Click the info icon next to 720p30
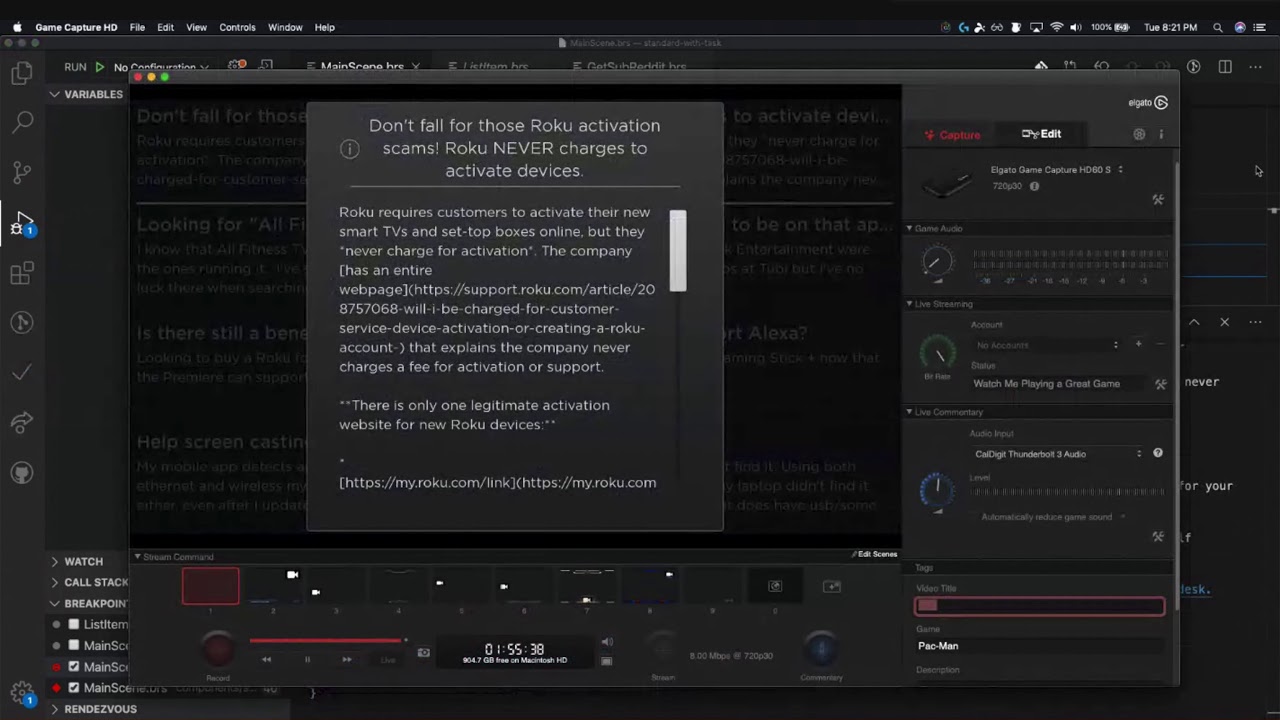The width and height of the screenshot is (1280, 720). pos(1034,186)
